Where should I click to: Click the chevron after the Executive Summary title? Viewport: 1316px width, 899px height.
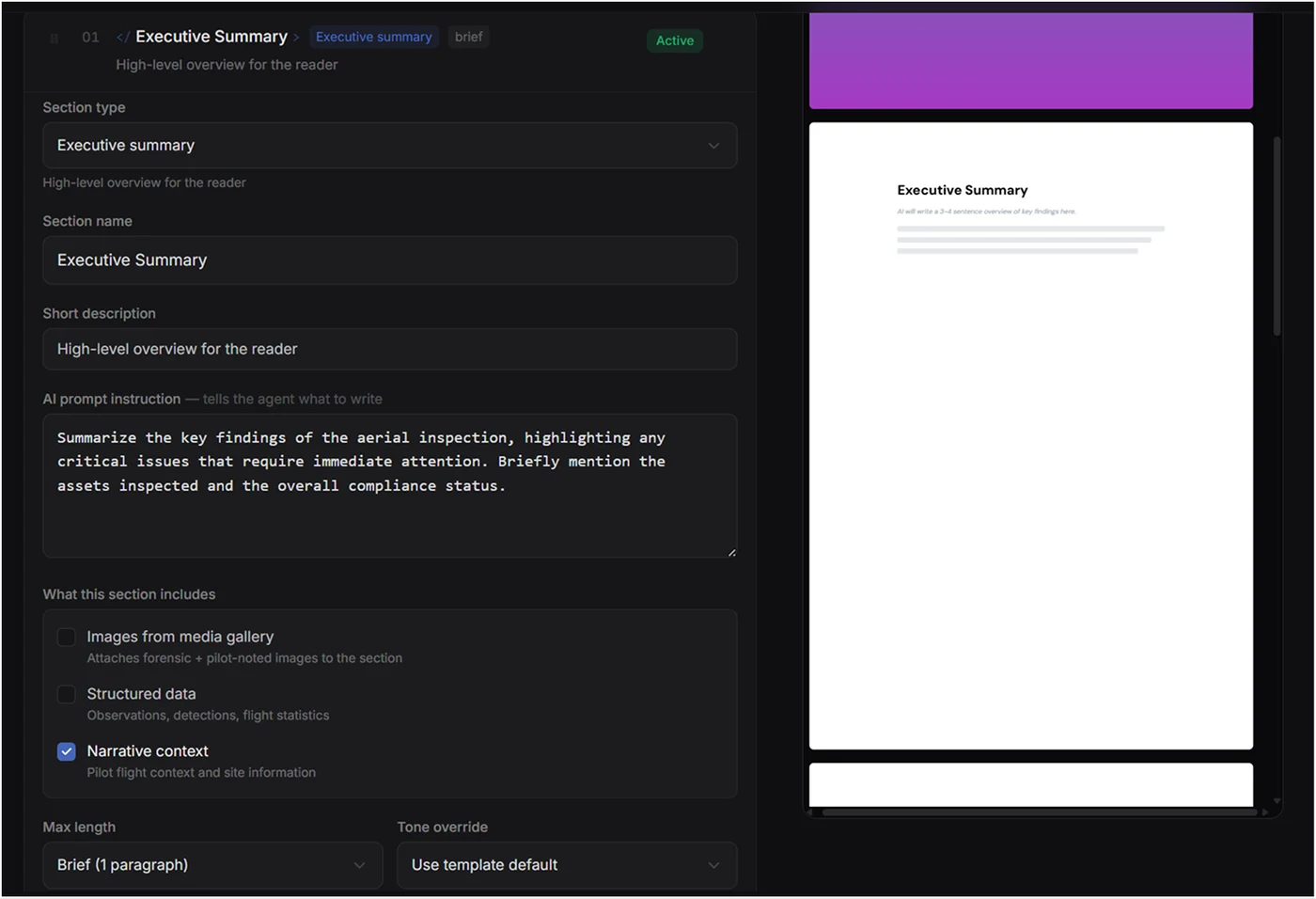click(x=296, y=38)
